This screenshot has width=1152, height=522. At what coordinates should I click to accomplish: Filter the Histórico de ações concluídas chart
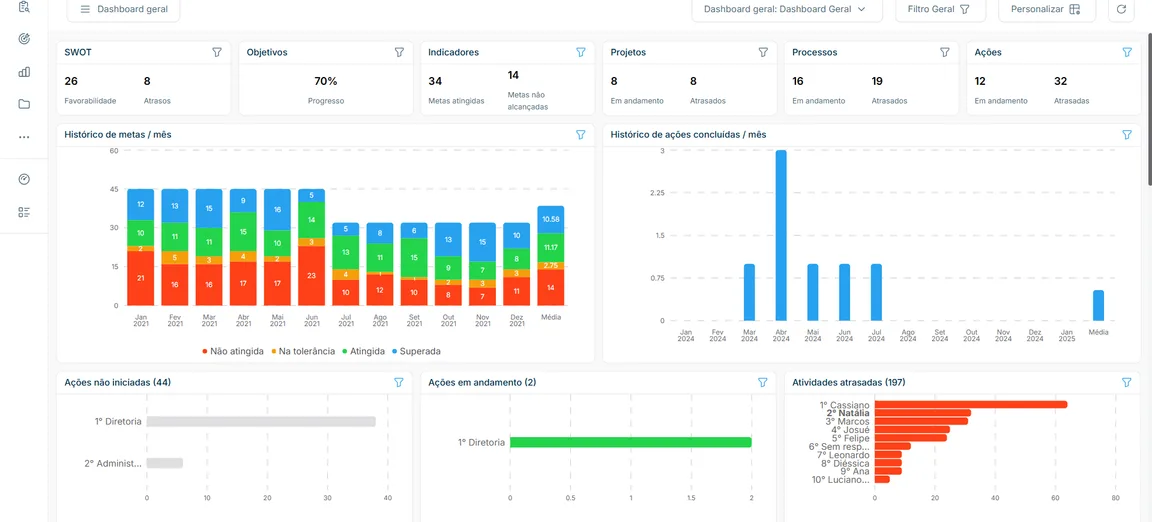(x=1127, y=135)
